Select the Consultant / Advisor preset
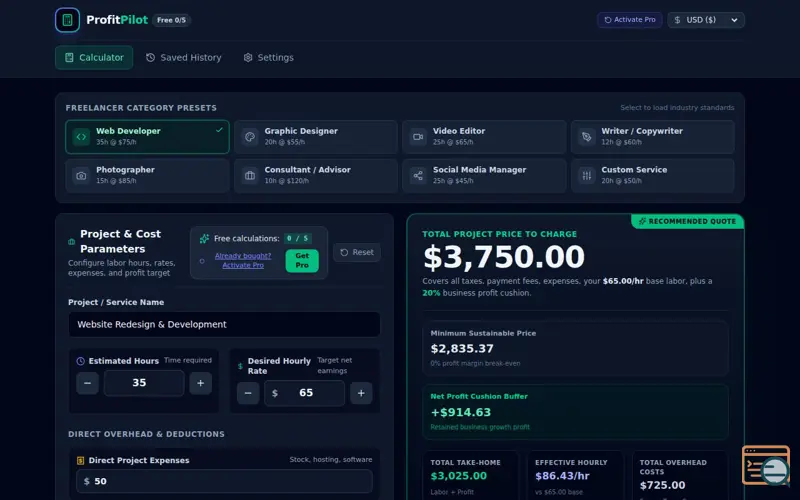 pos(316,176)
